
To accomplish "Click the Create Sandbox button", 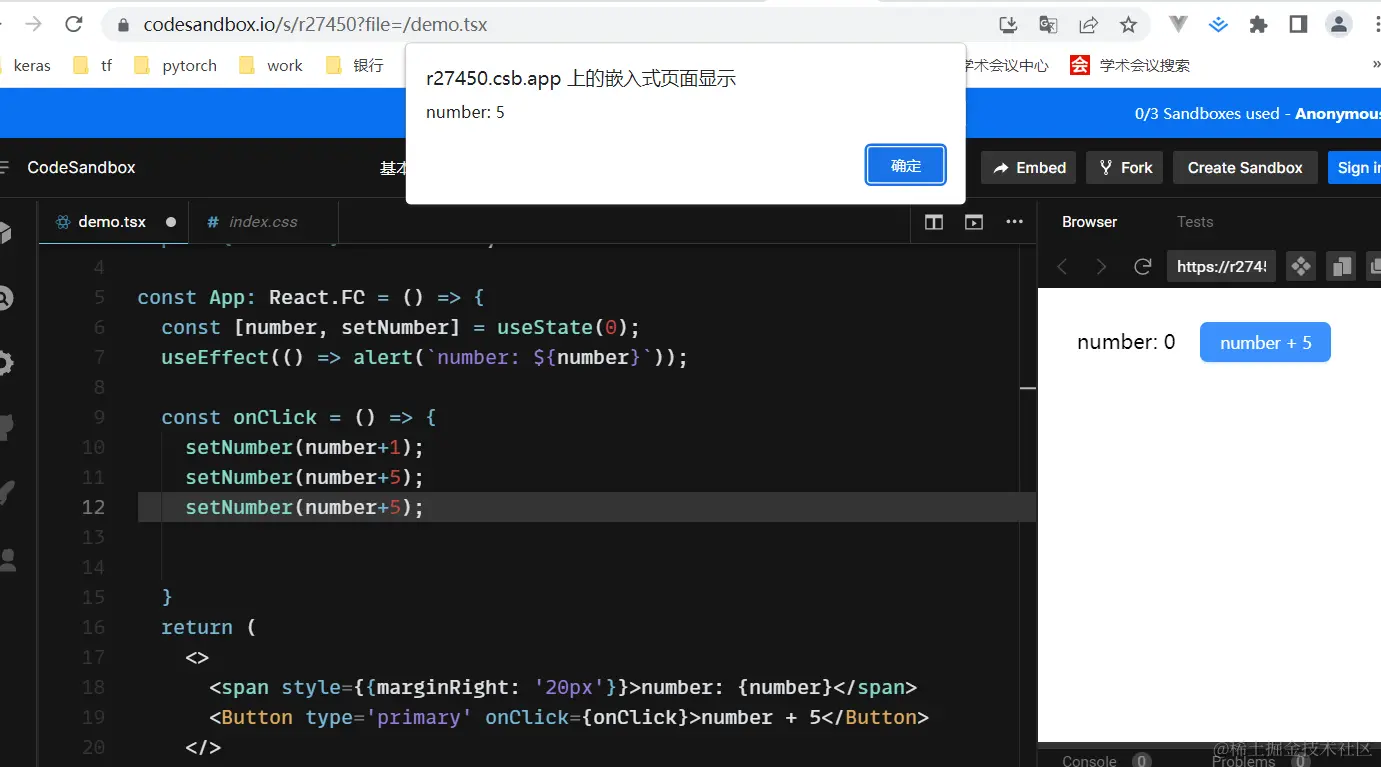I will [1245, 167].
